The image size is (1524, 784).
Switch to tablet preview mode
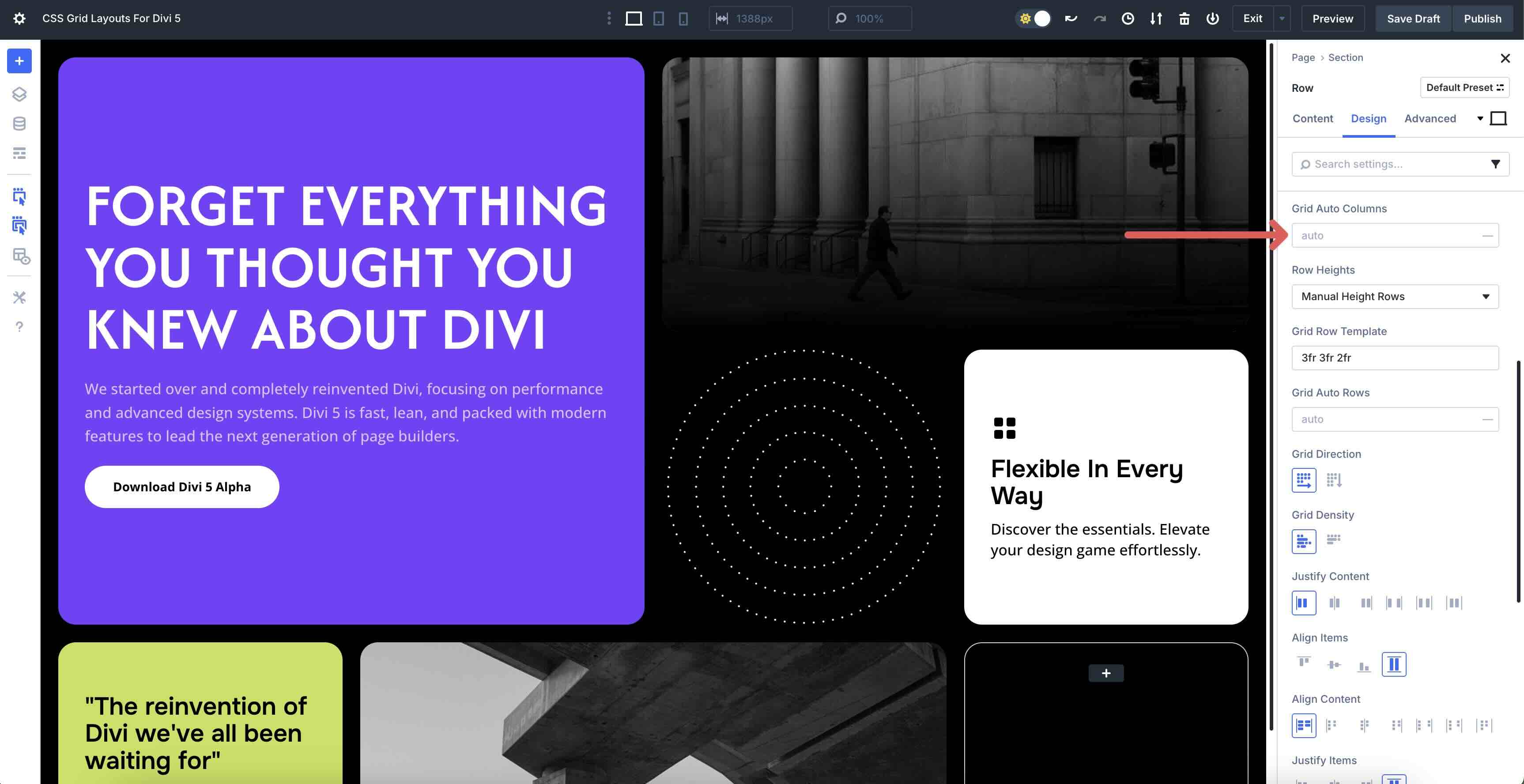(x=658, y=19)
